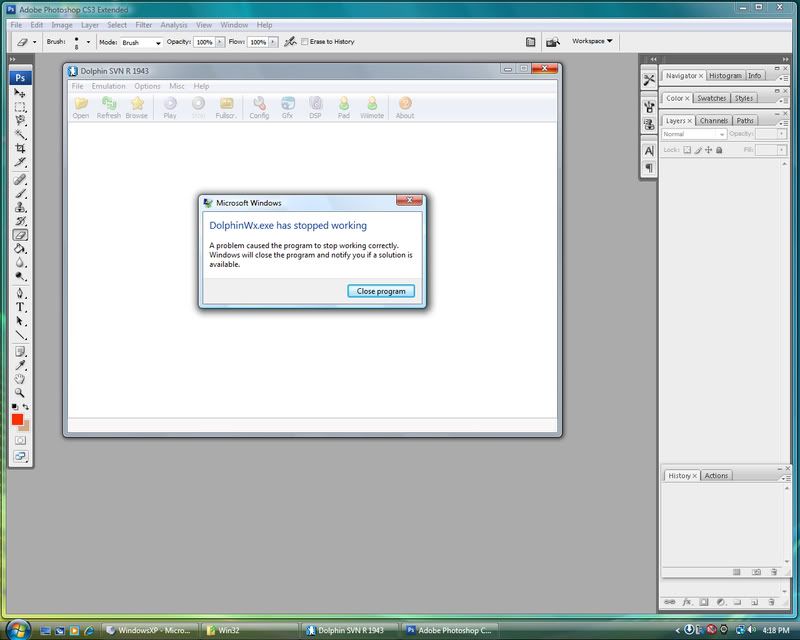Select the Crop tool
The height and width of the screenshot is (640, 800).
(x=20, y=149)
